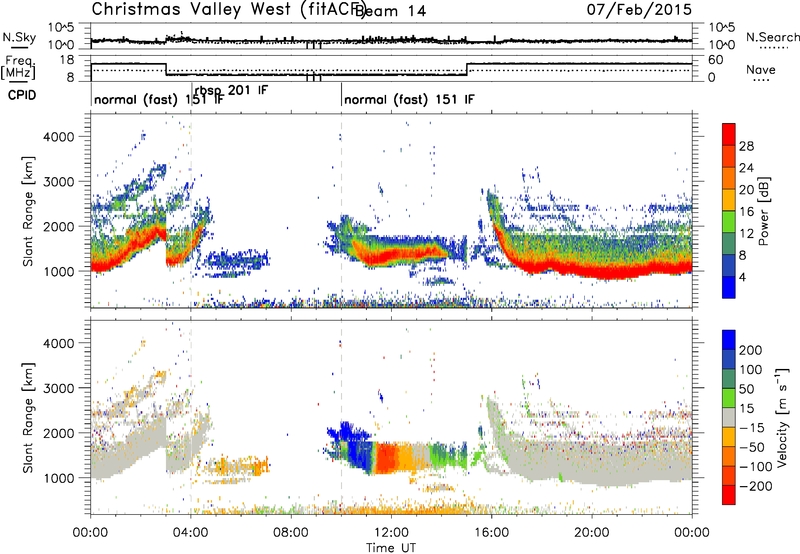Click the 'Power [dB]' colorbar title
This screenshot has width=800, height=554.
point(763,211)
